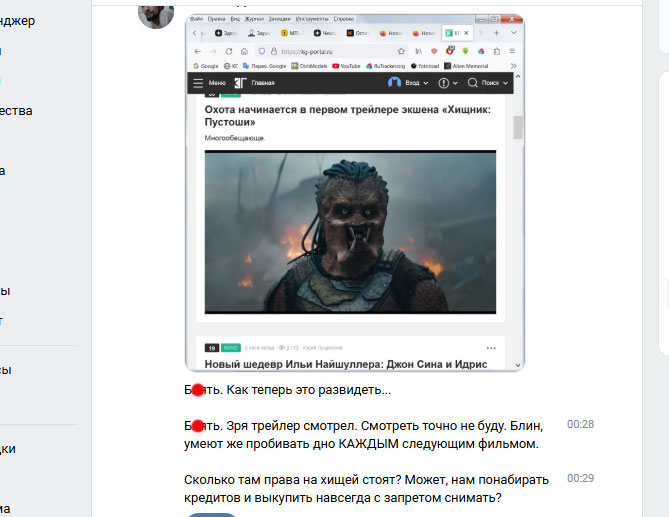The width and height of the screenshot is (669, 517).
Task: Click the red shield extension icon
Action: coord(434,51)
